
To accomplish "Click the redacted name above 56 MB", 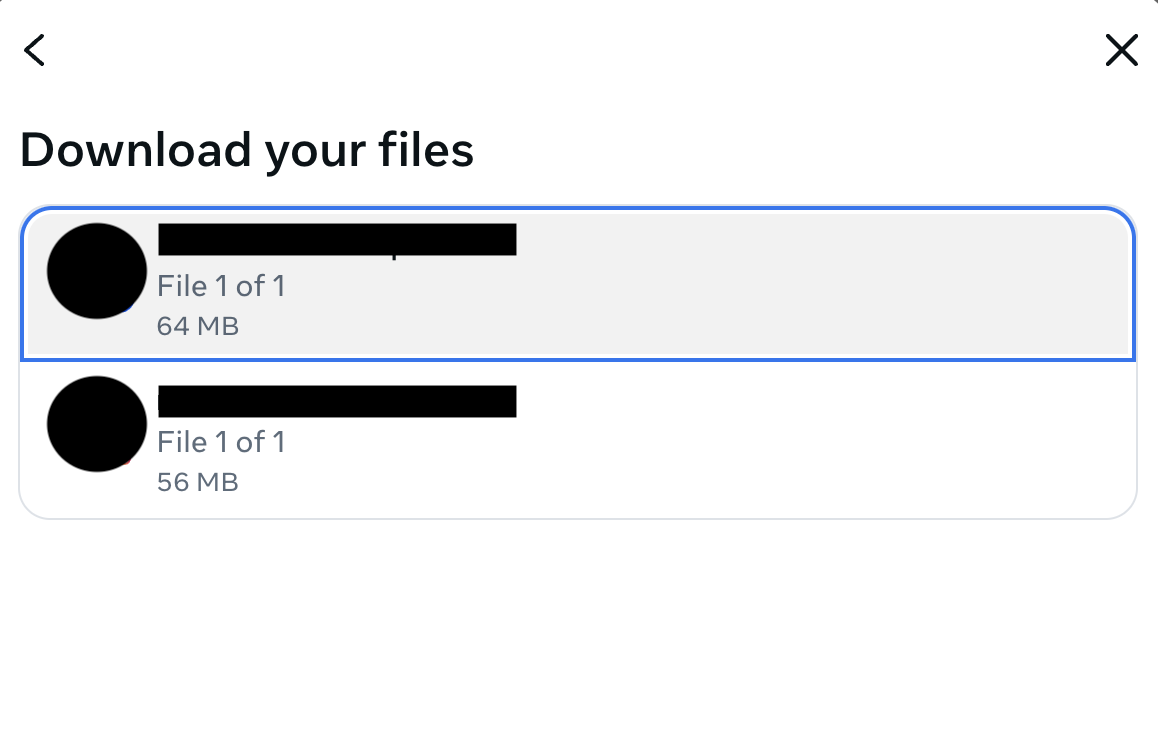I will click(337, 401).
